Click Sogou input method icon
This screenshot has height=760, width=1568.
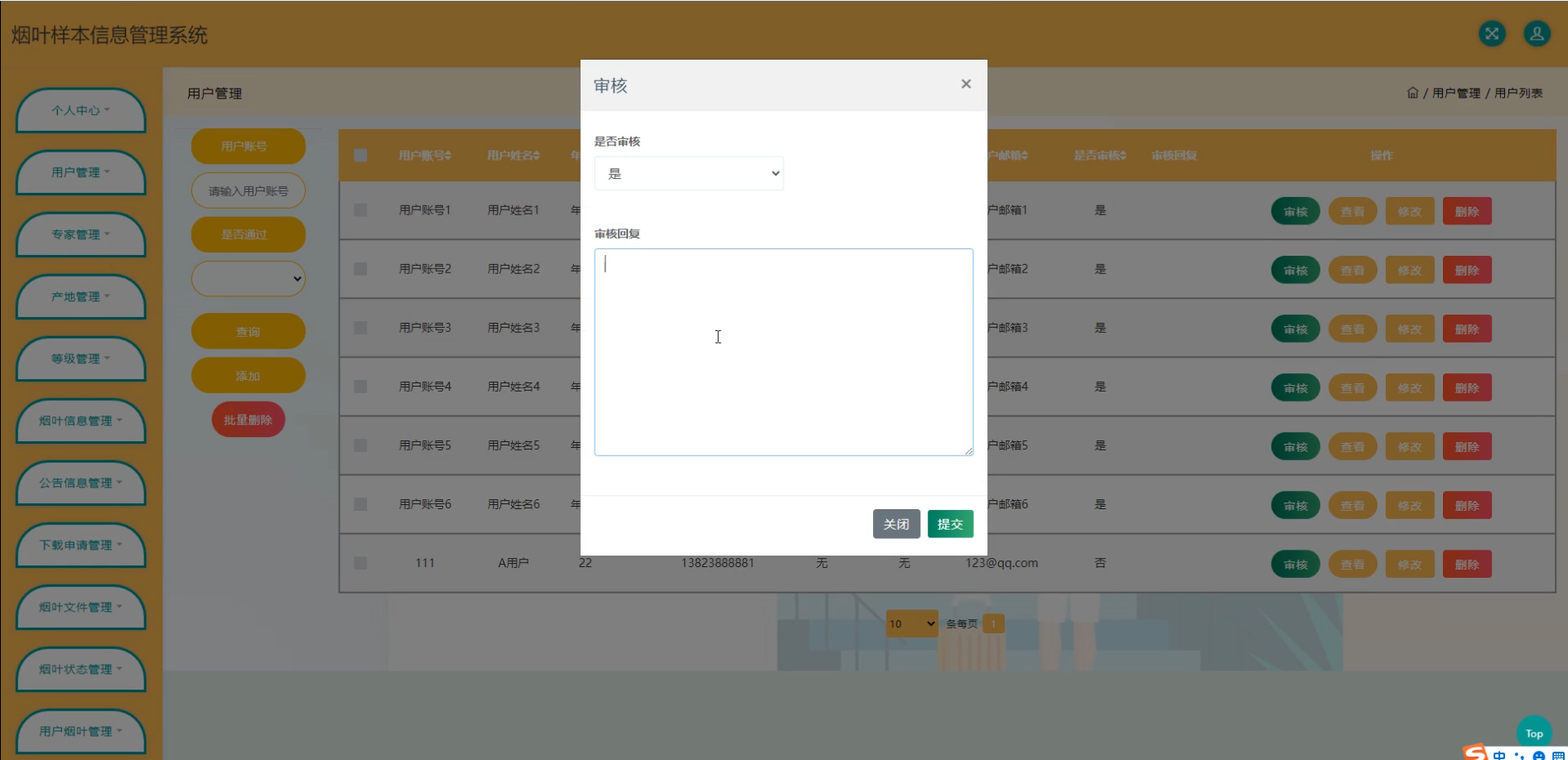pos(1476,753)
